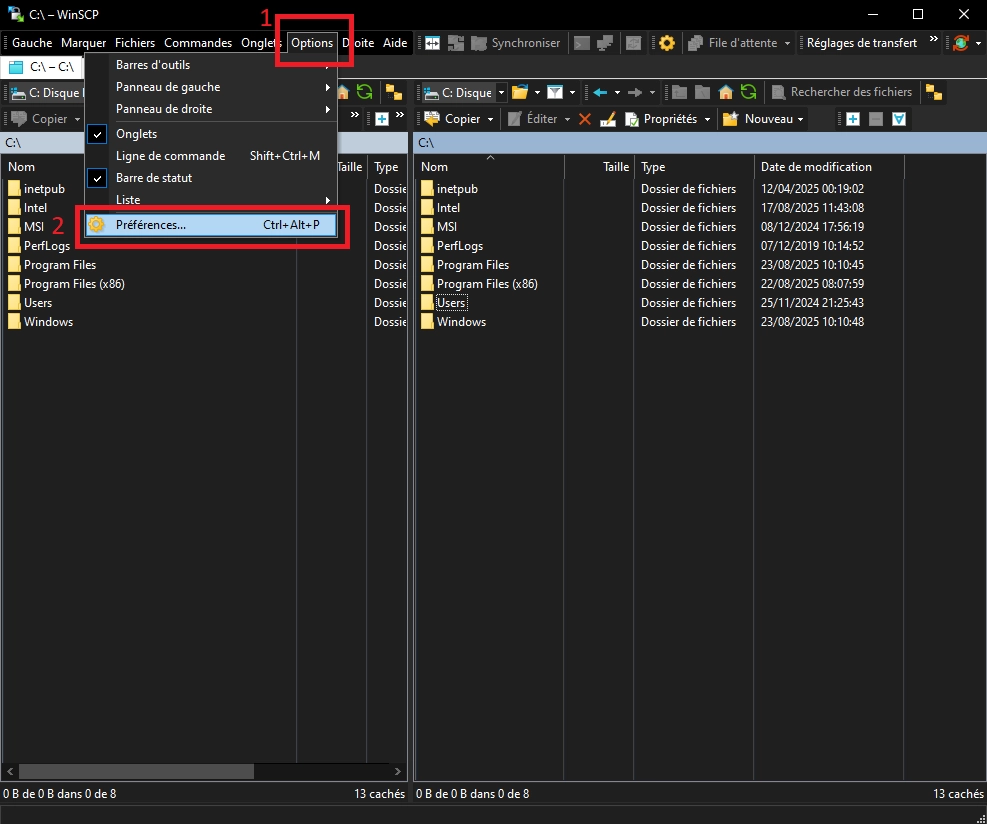
Task: Click the globe new session icon
Action: tap(961, 43)
